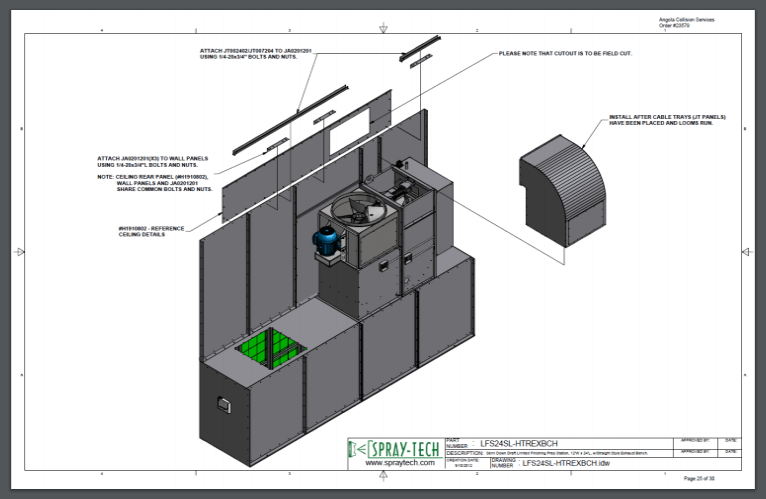Click the left edge alignment triangle marker

20,251
